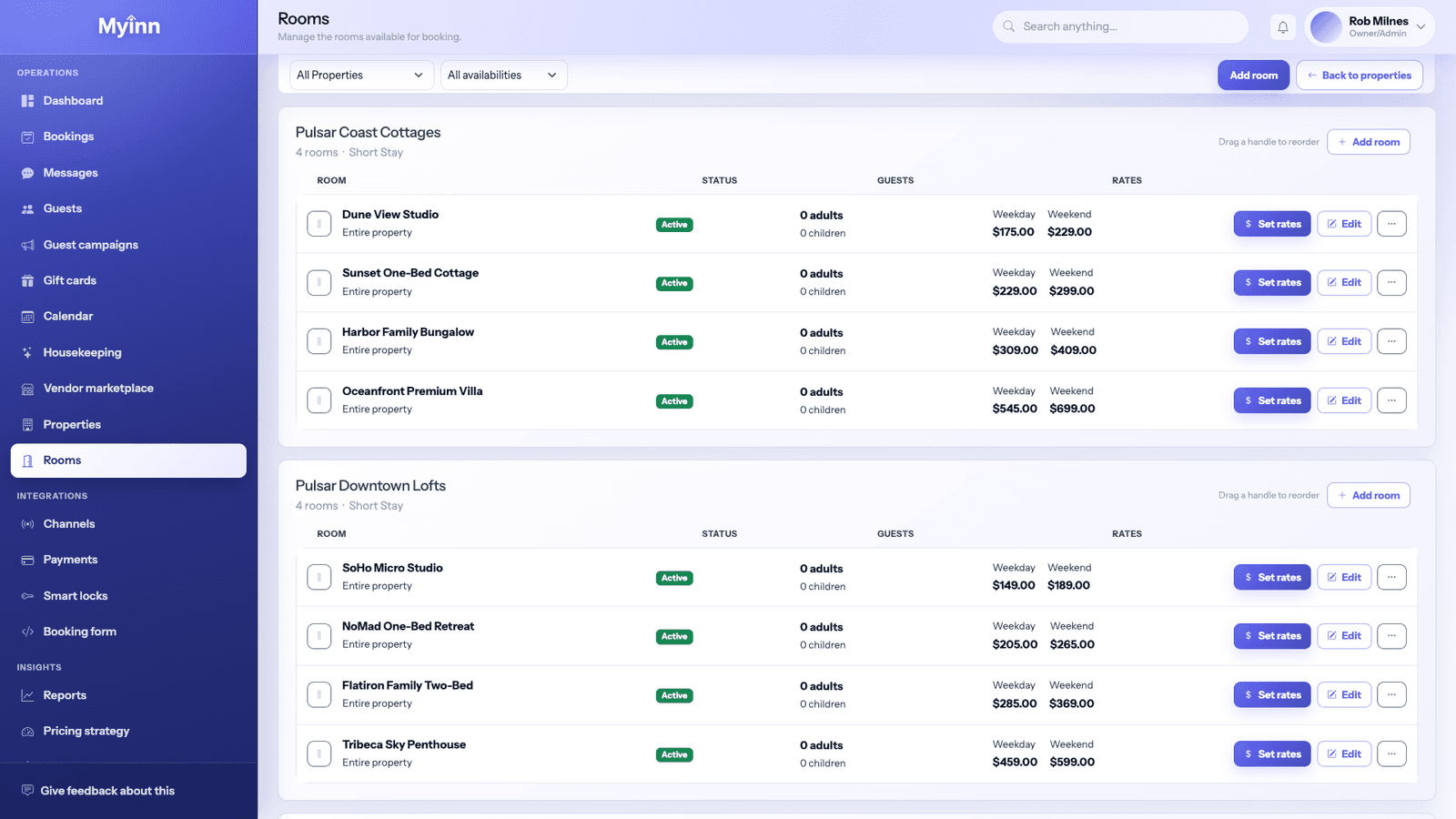Click the Payments card icon
Screen dimensions: 1456x819
(27, 560)
